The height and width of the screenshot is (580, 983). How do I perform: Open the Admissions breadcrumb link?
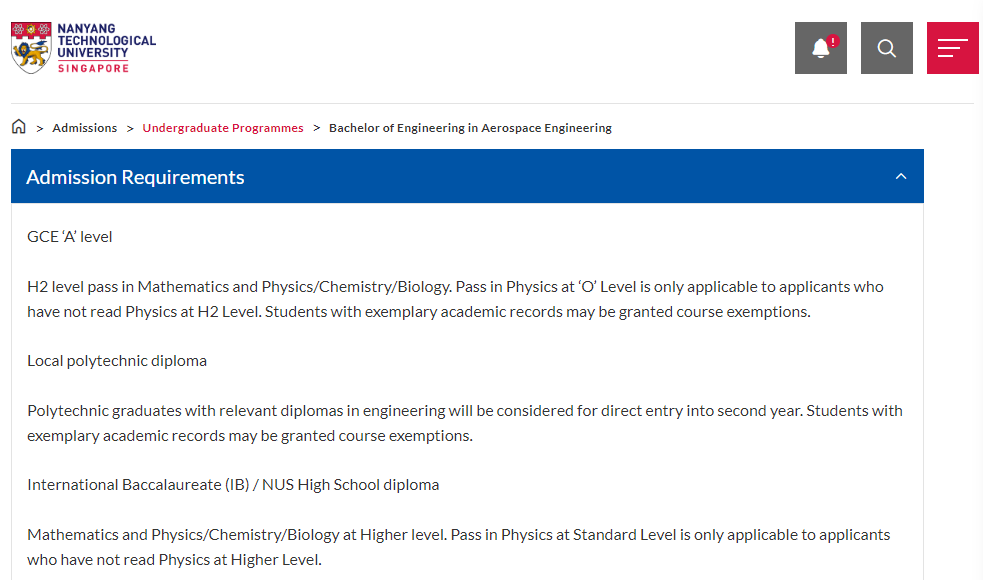tap(85, 128)
